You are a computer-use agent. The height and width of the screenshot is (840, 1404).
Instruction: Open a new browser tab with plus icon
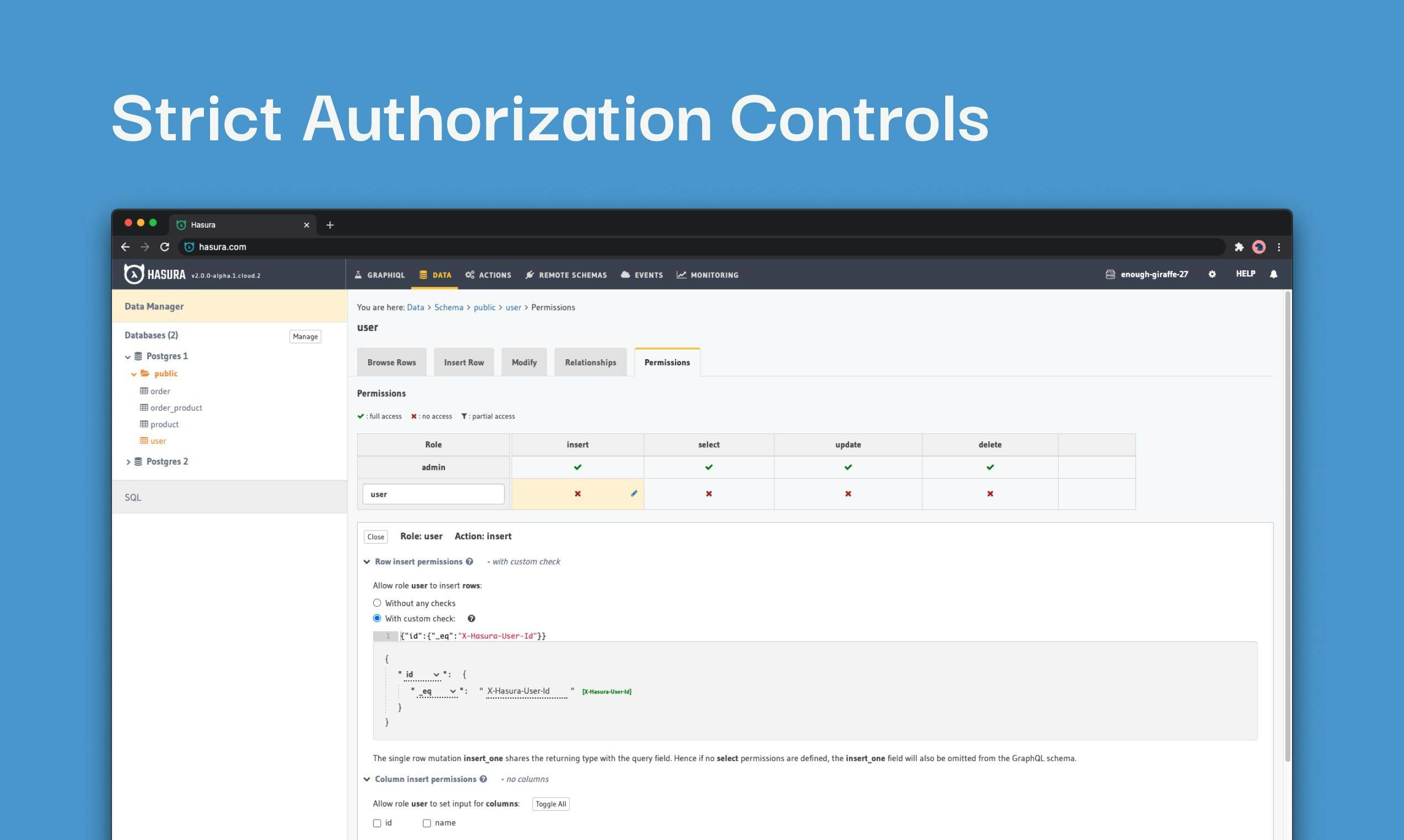tap(330, 225)
